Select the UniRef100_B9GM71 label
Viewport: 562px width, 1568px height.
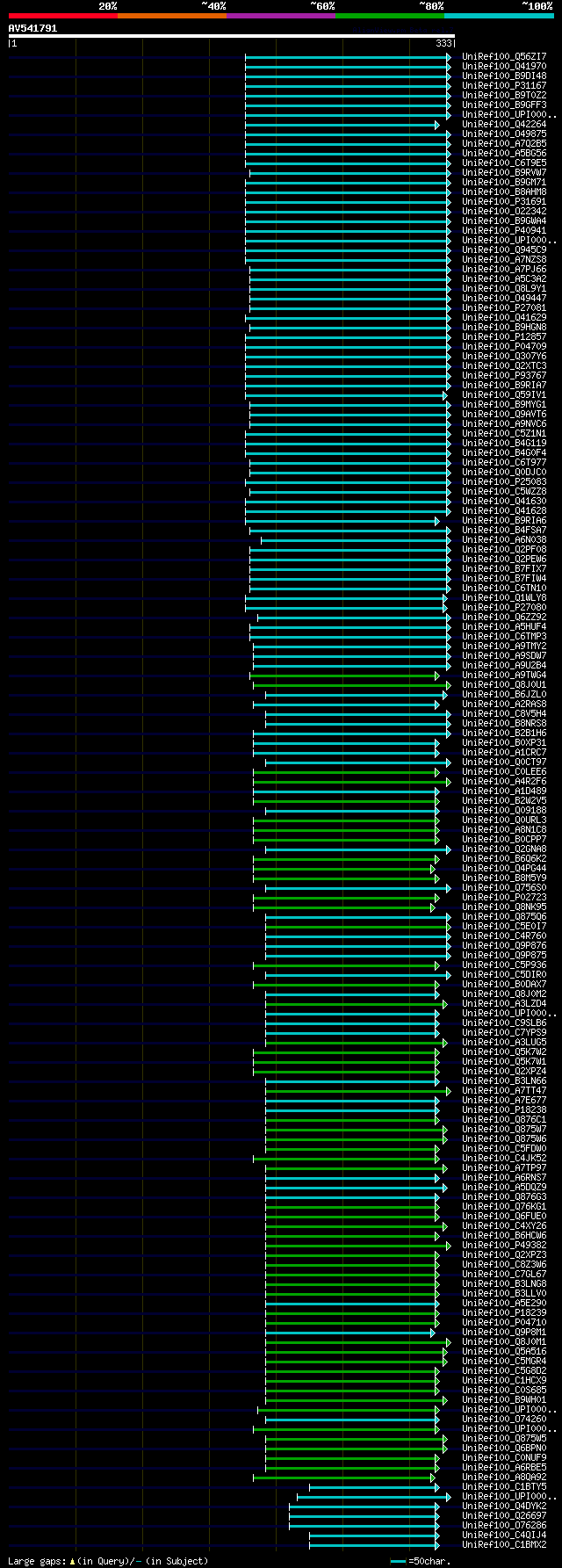[504, 182]
